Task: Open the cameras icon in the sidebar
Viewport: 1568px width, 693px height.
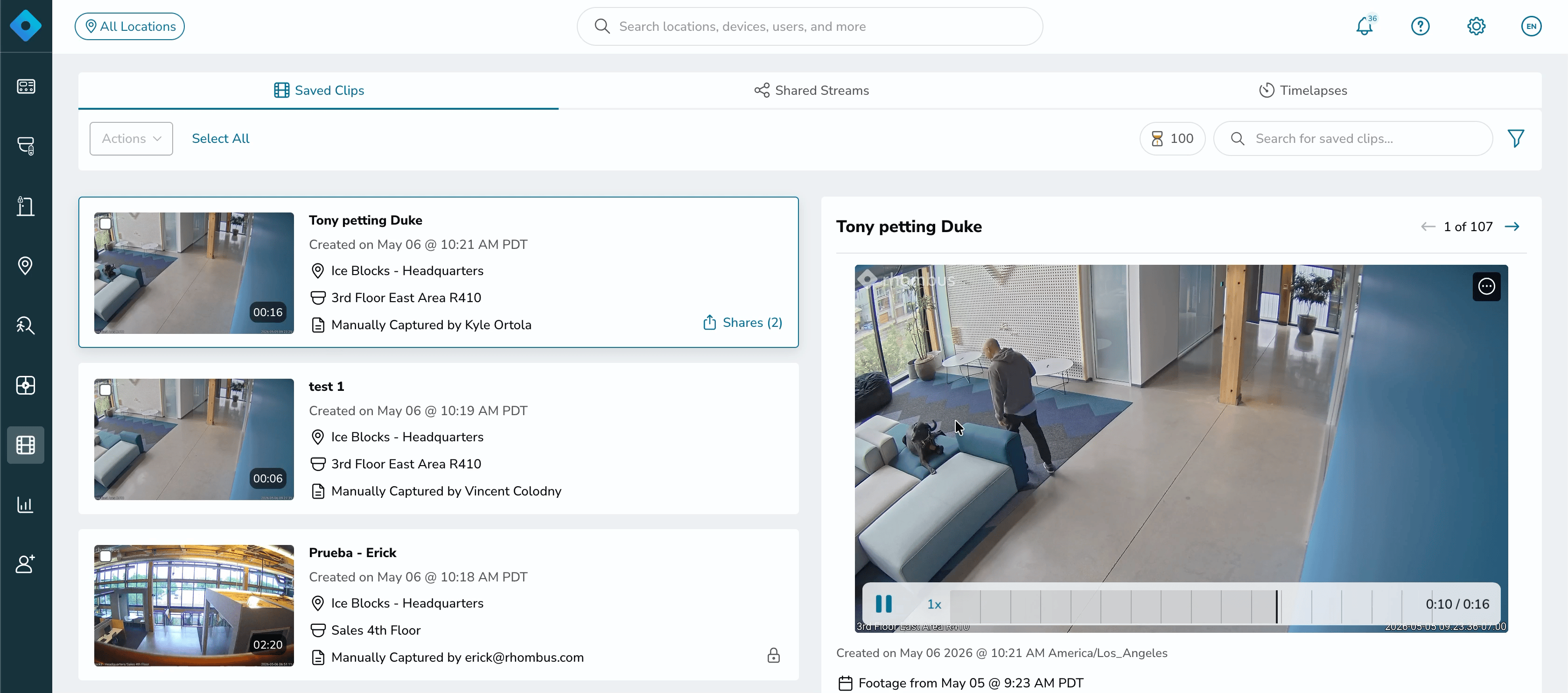Action: point(26,146)
